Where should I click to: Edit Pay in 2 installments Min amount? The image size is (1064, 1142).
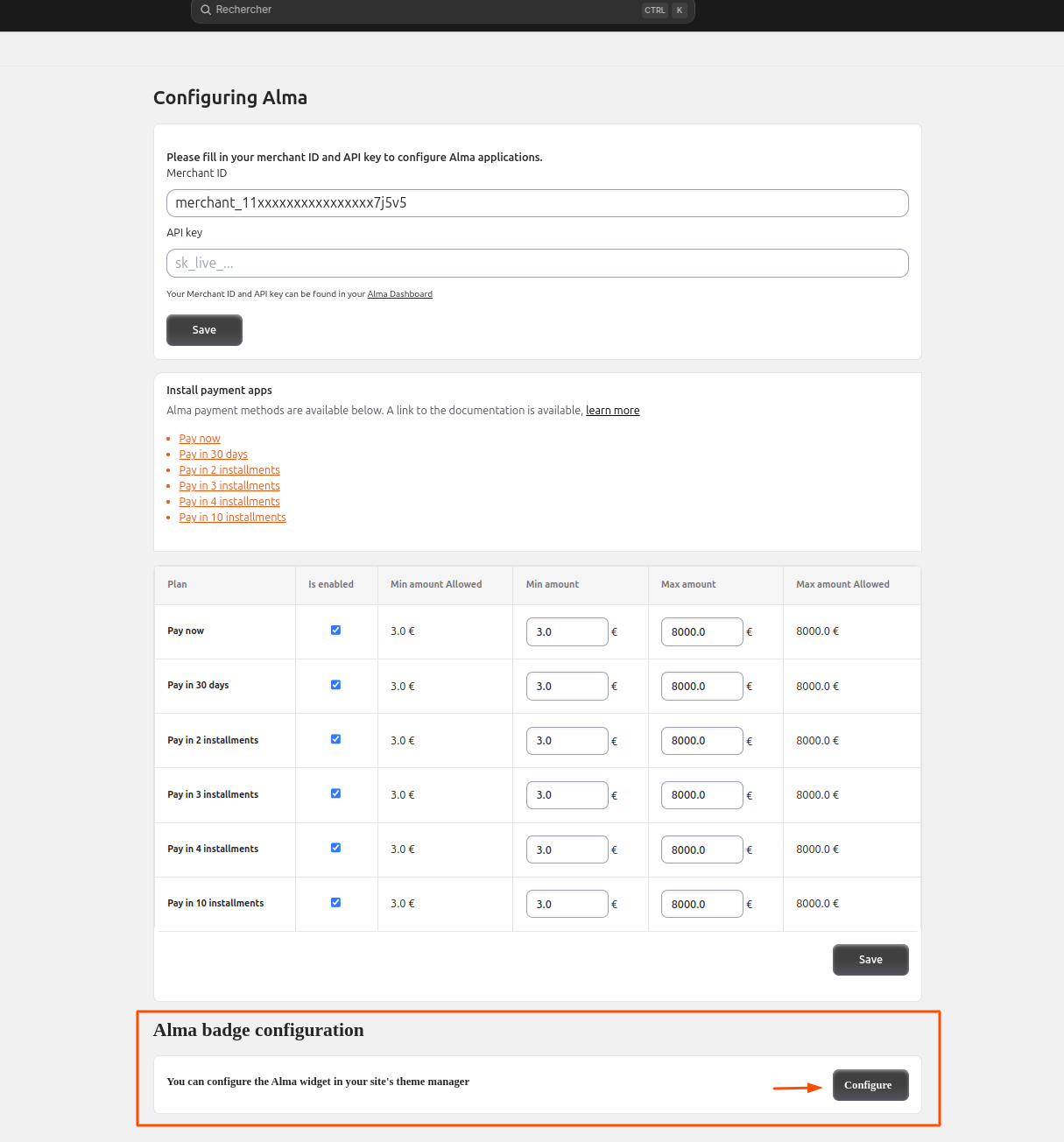[567, 741]
